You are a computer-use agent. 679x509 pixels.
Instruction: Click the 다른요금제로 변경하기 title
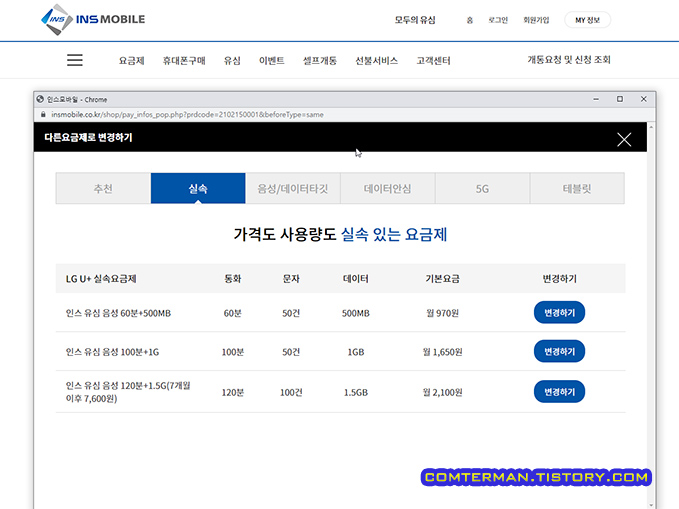88,137
